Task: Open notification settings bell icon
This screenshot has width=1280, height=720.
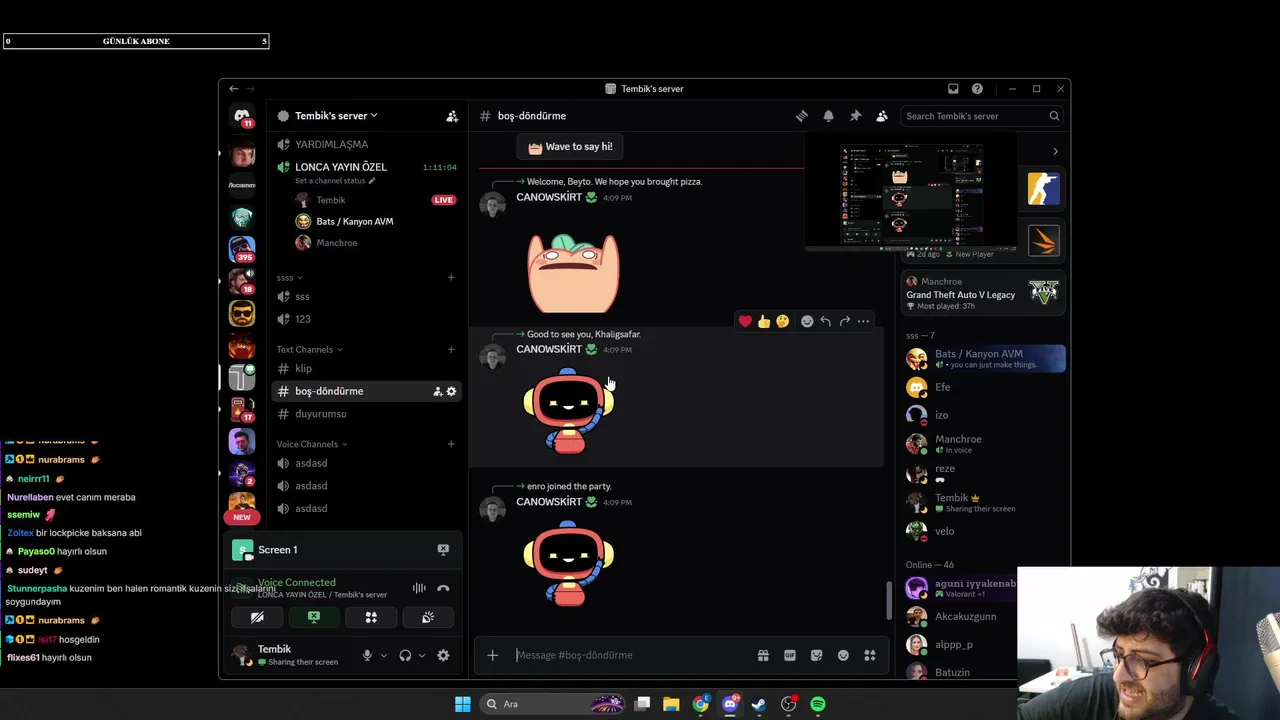Action: click(x=828, y=116)
